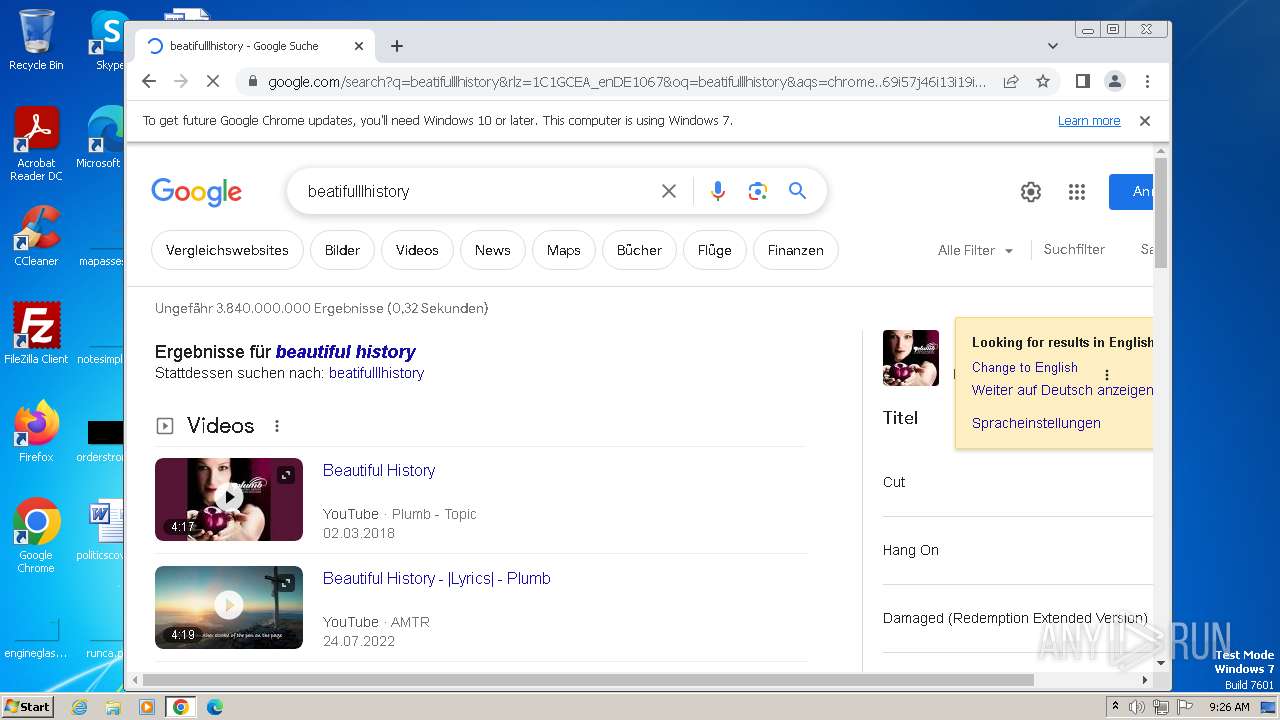Stop loading the page
Viewport: 1280px width, 720px height.
[x=212, y=81]
